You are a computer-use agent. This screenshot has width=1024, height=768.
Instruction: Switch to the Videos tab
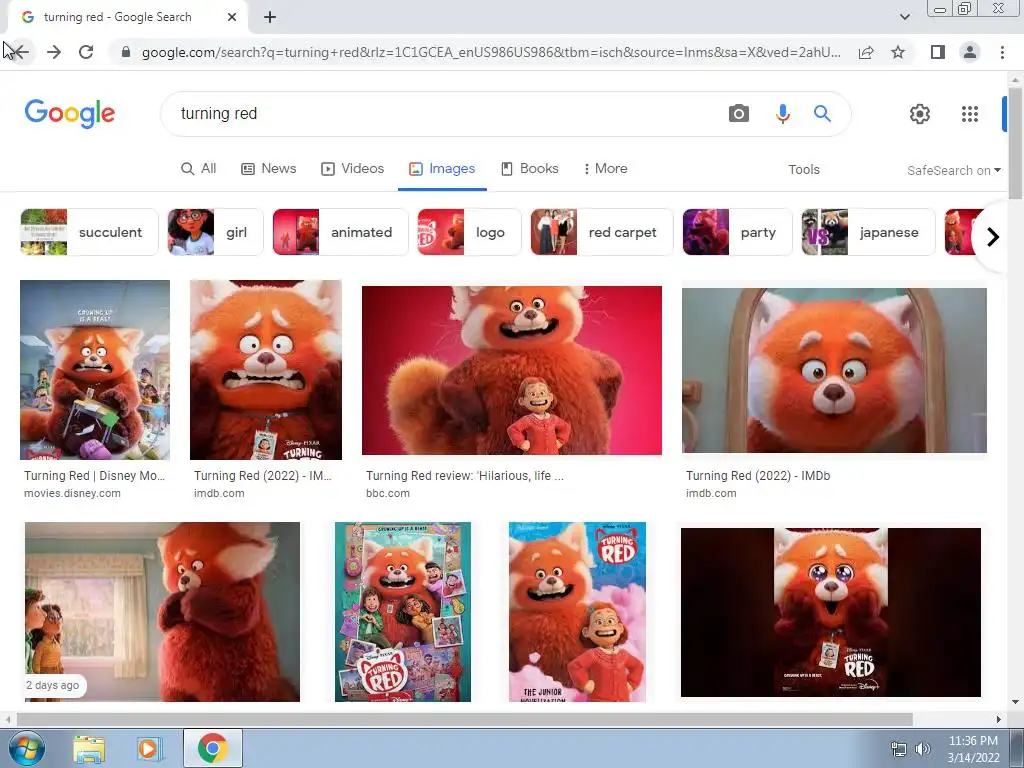pos(353,168)
